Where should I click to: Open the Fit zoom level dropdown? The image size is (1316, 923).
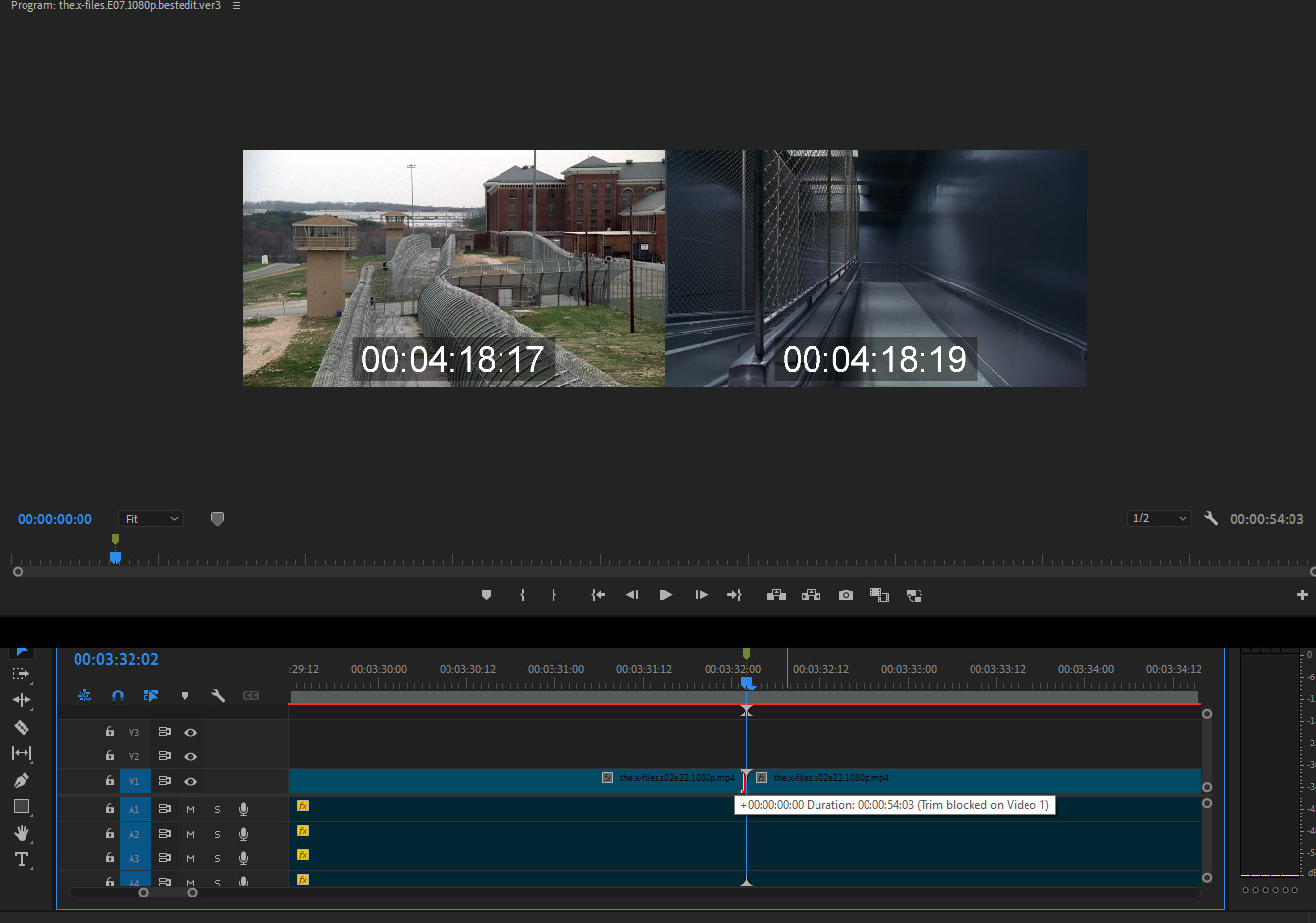pos(151,518)
